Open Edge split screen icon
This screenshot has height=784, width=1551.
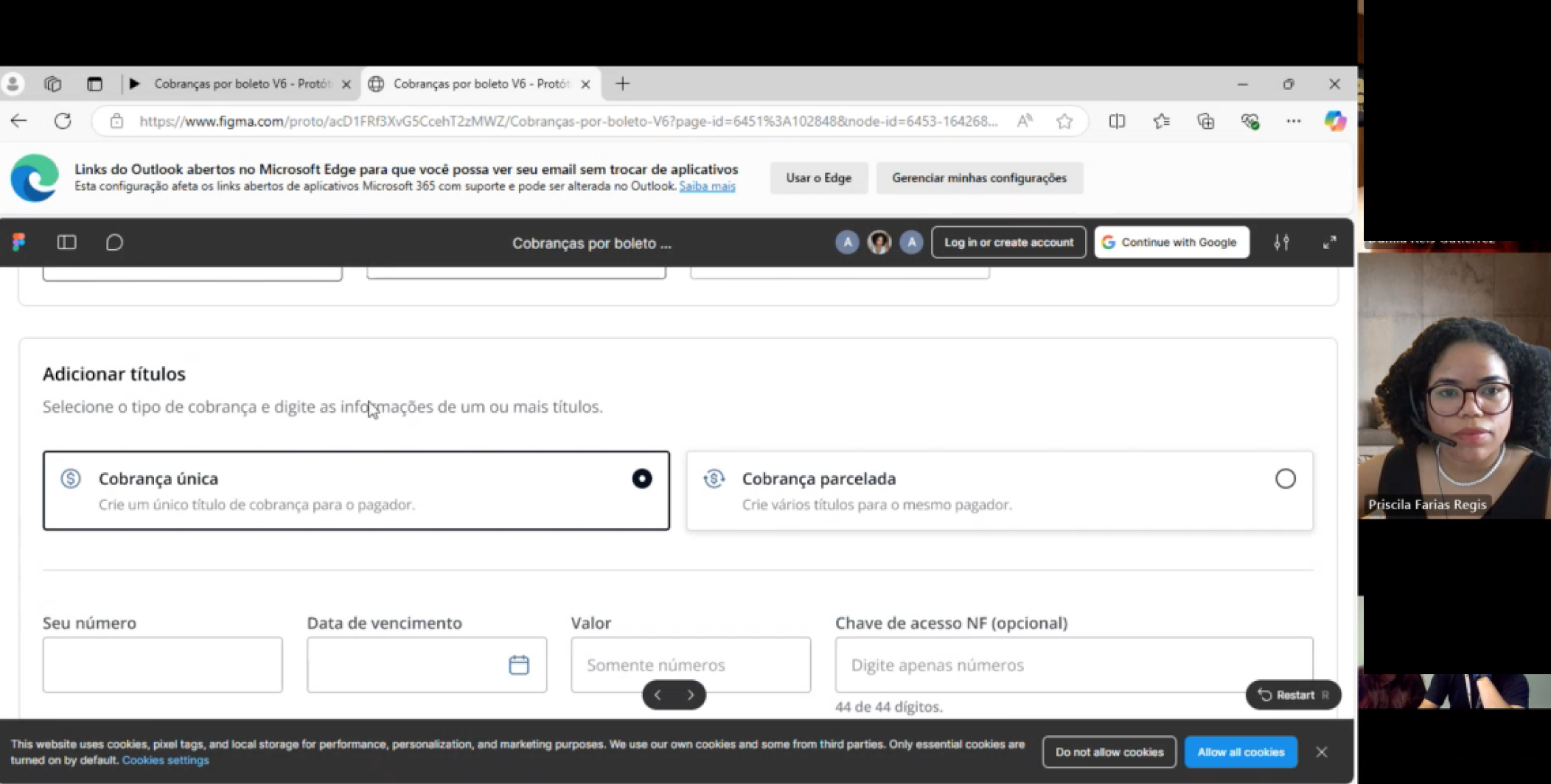1117,121
